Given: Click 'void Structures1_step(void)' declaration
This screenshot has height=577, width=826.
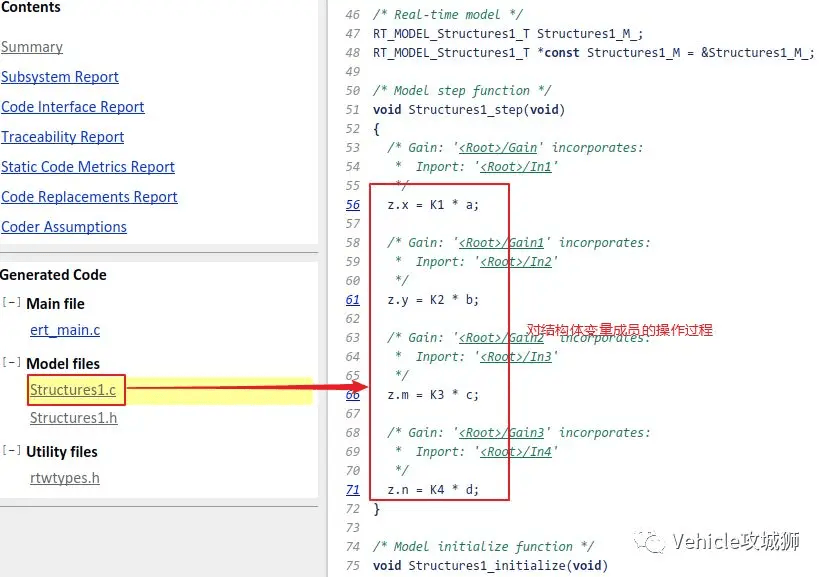Looking at the screenshot, I should point(469,110).
